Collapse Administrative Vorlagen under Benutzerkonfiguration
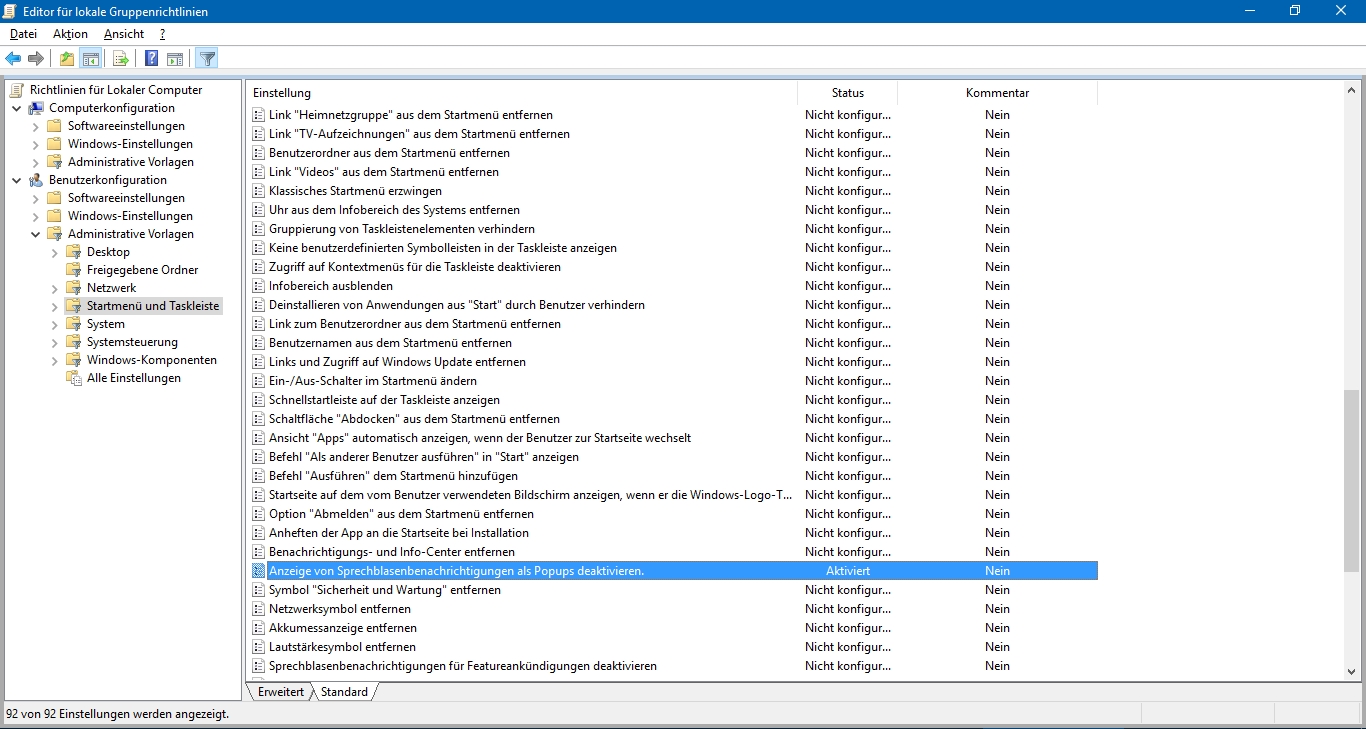Viewport: 1366px width, 729px height. 36,234
